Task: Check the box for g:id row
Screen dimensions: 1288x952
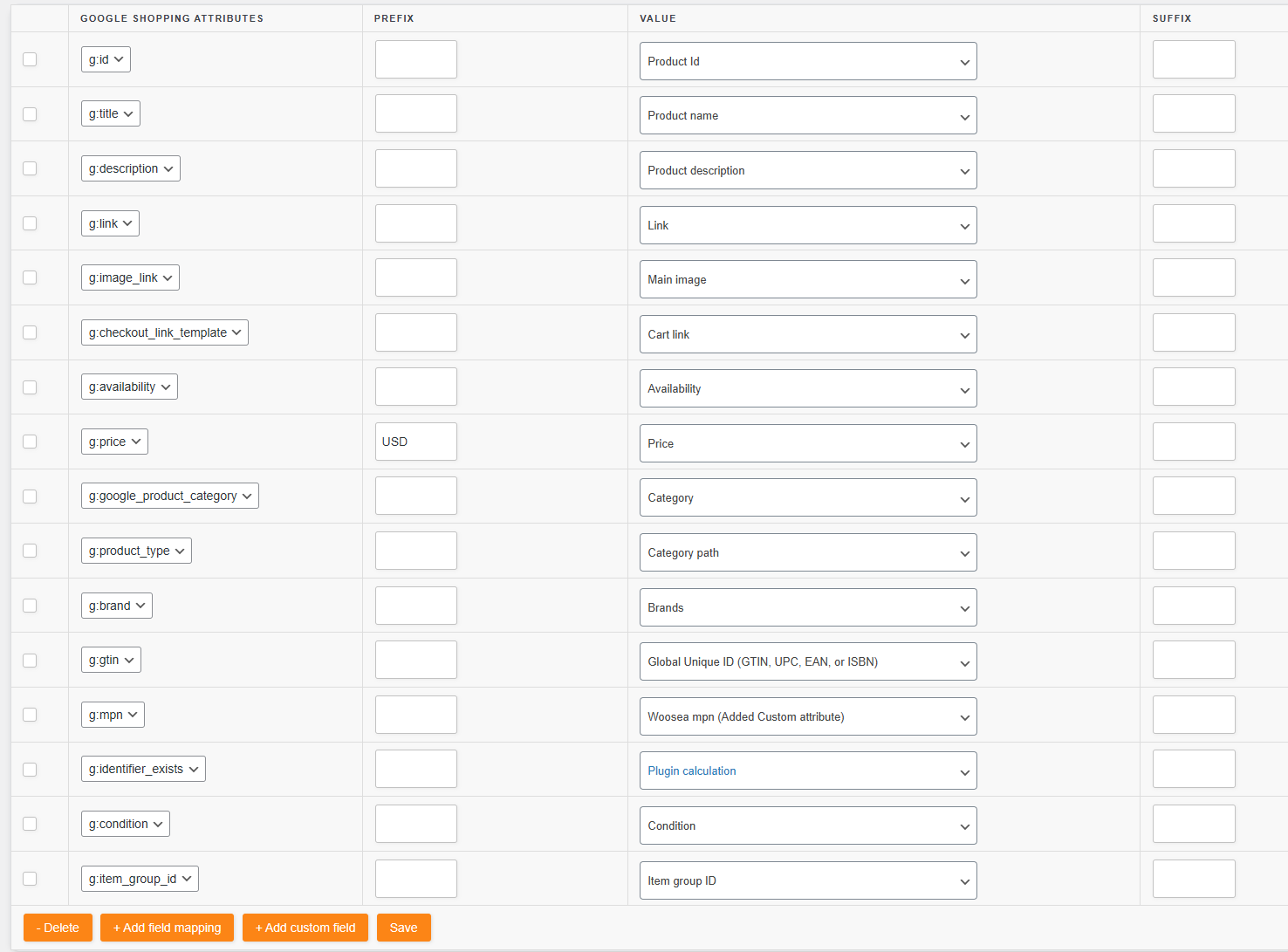Action: 30,59
